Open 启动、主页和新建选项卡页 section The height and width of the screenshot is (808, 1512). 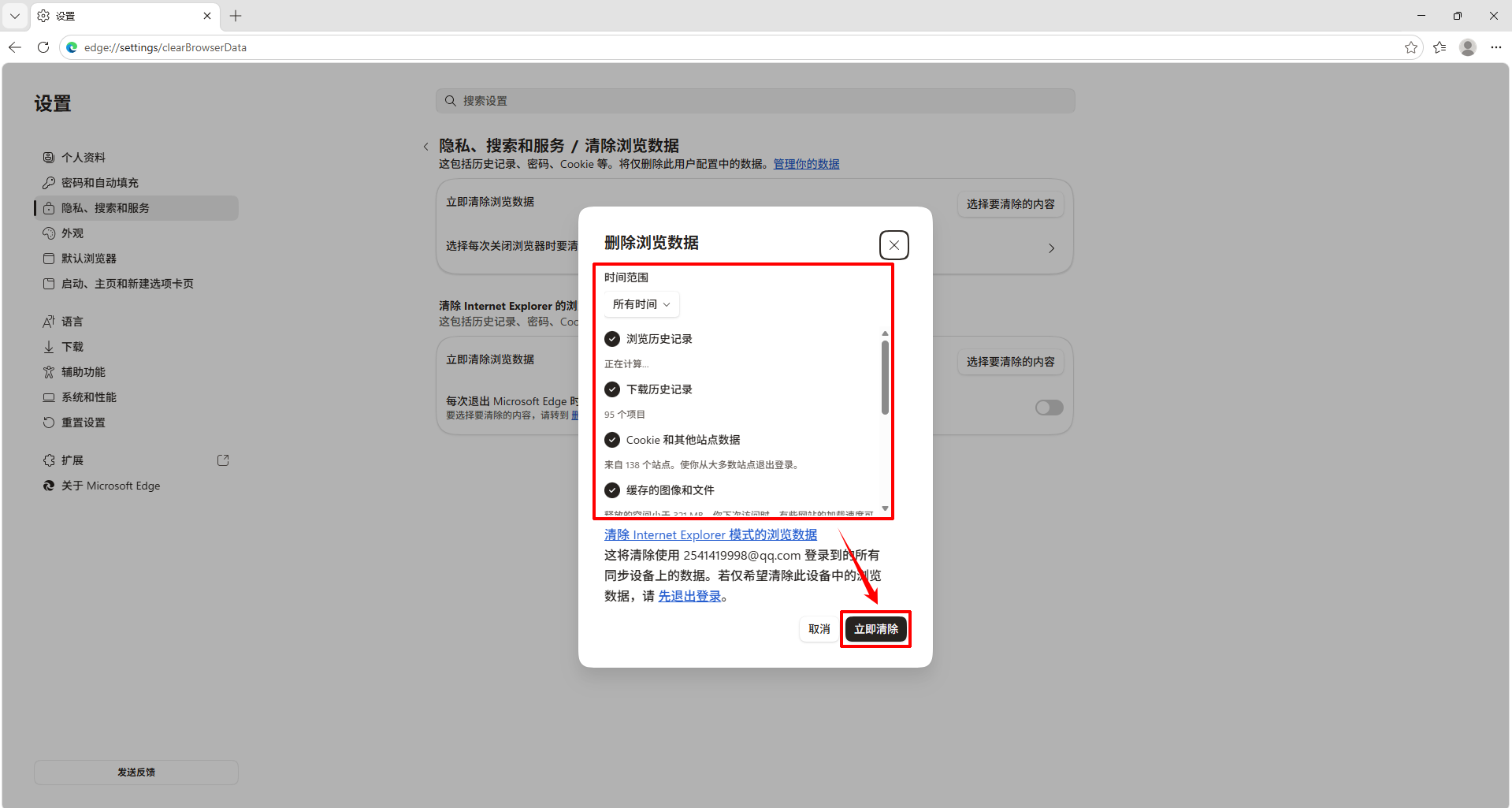point(136,284)
